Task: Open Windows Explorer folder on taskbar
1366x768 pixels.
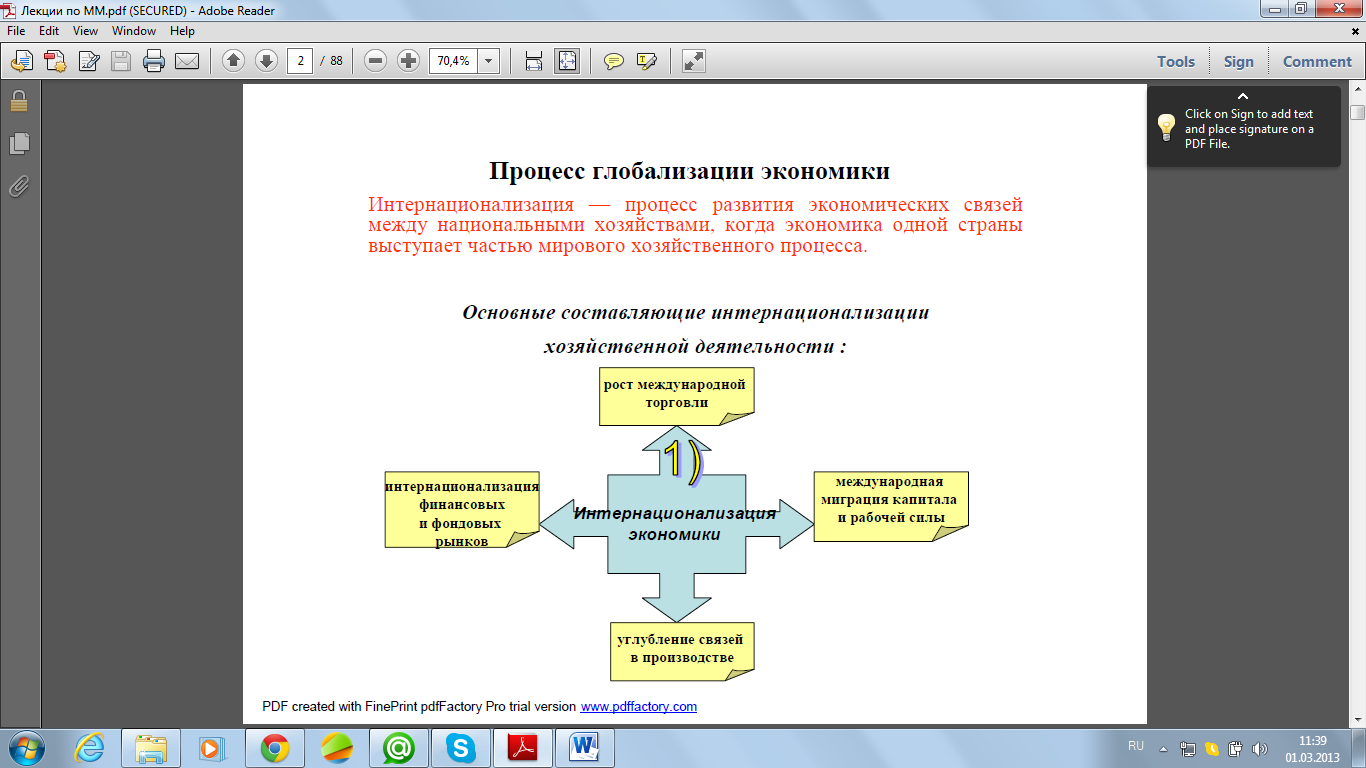Action: click(x=151, y=748)
